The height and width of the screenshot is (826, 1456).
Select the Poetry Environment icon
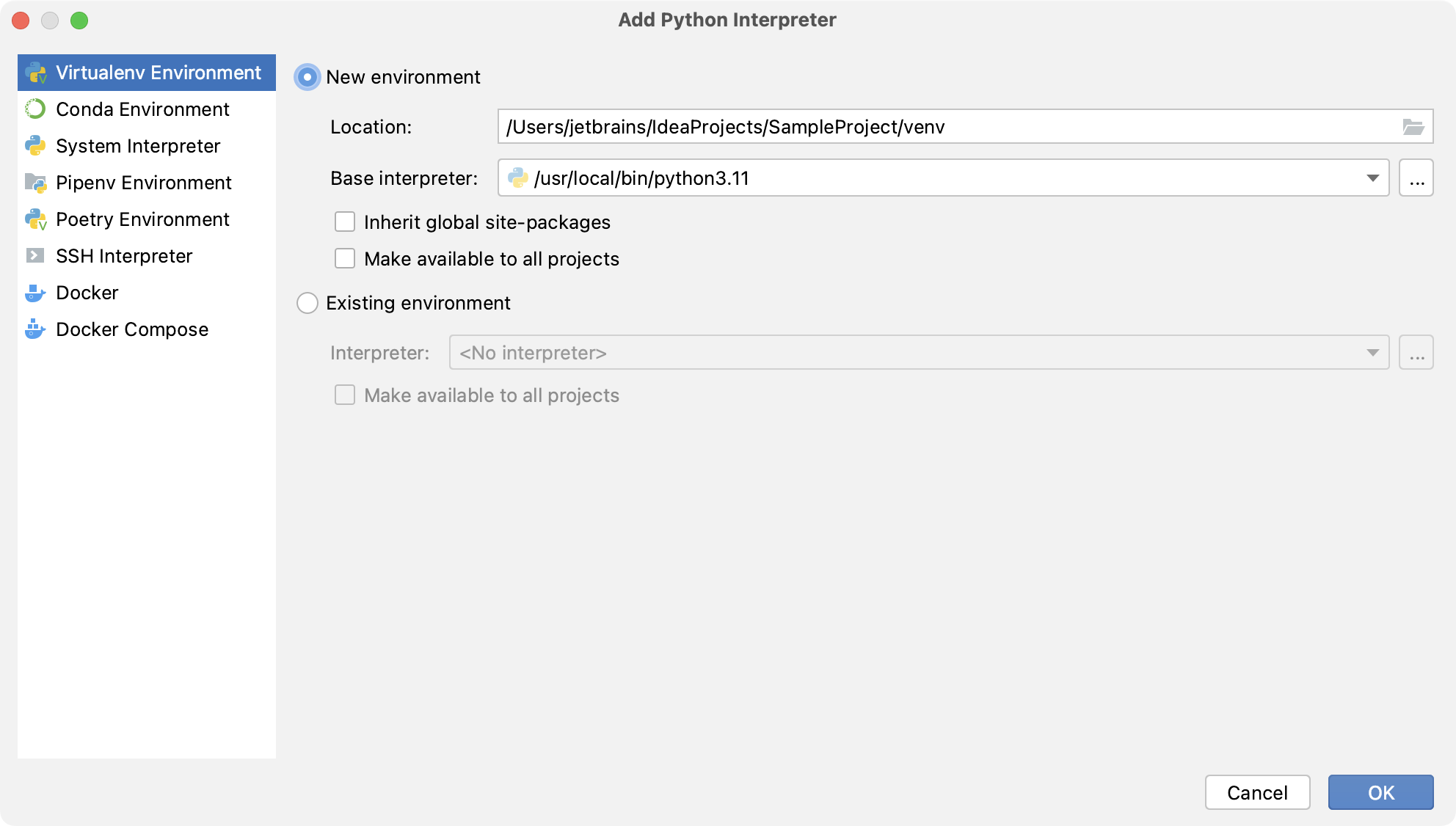(37, 219)
